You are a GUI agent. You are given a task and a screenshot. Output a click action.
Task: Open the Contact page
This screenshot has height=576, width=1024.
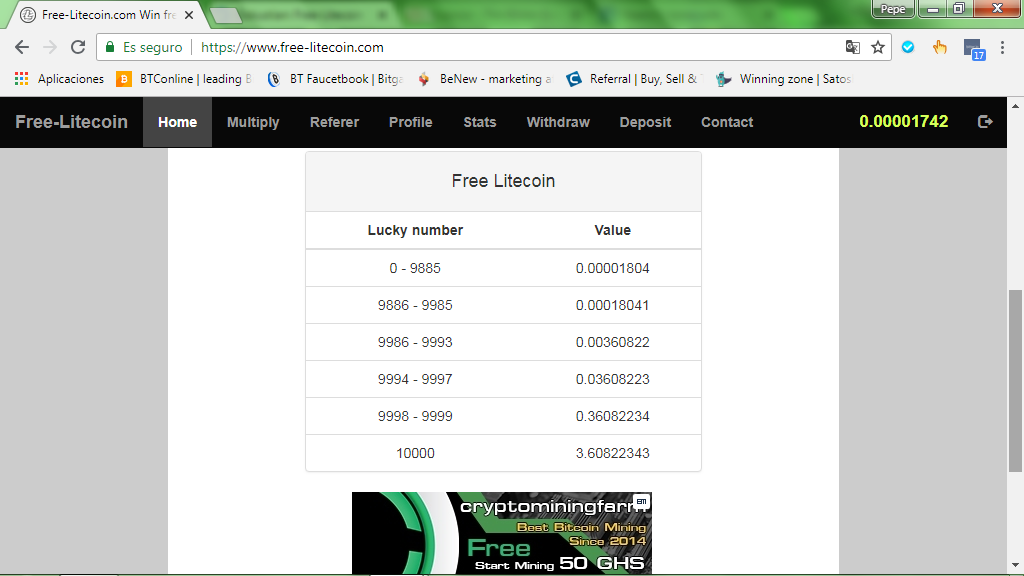727,122
